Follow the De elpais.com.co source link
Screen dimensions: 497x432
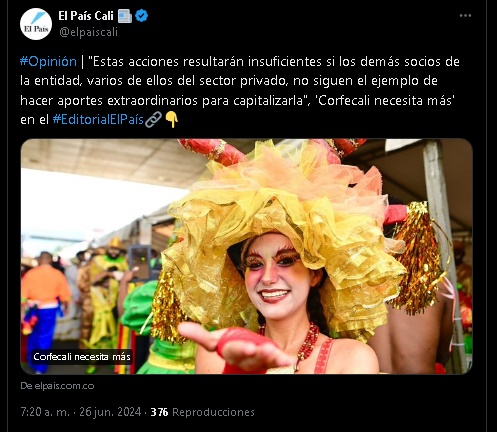(57, 386)
